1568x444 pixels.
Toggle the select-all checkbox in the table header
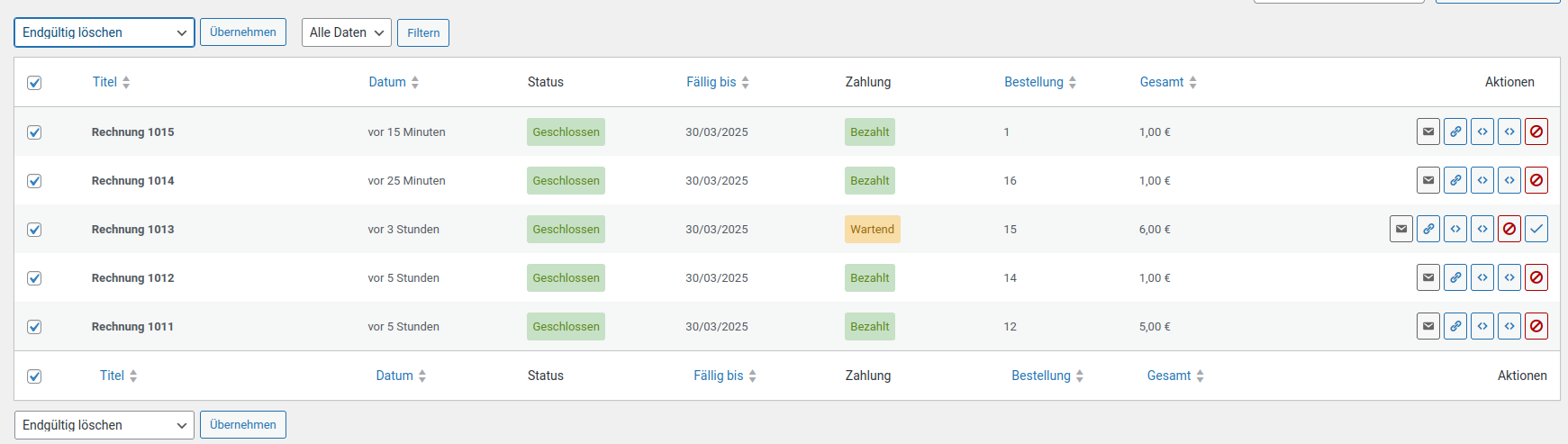point(34,83)
